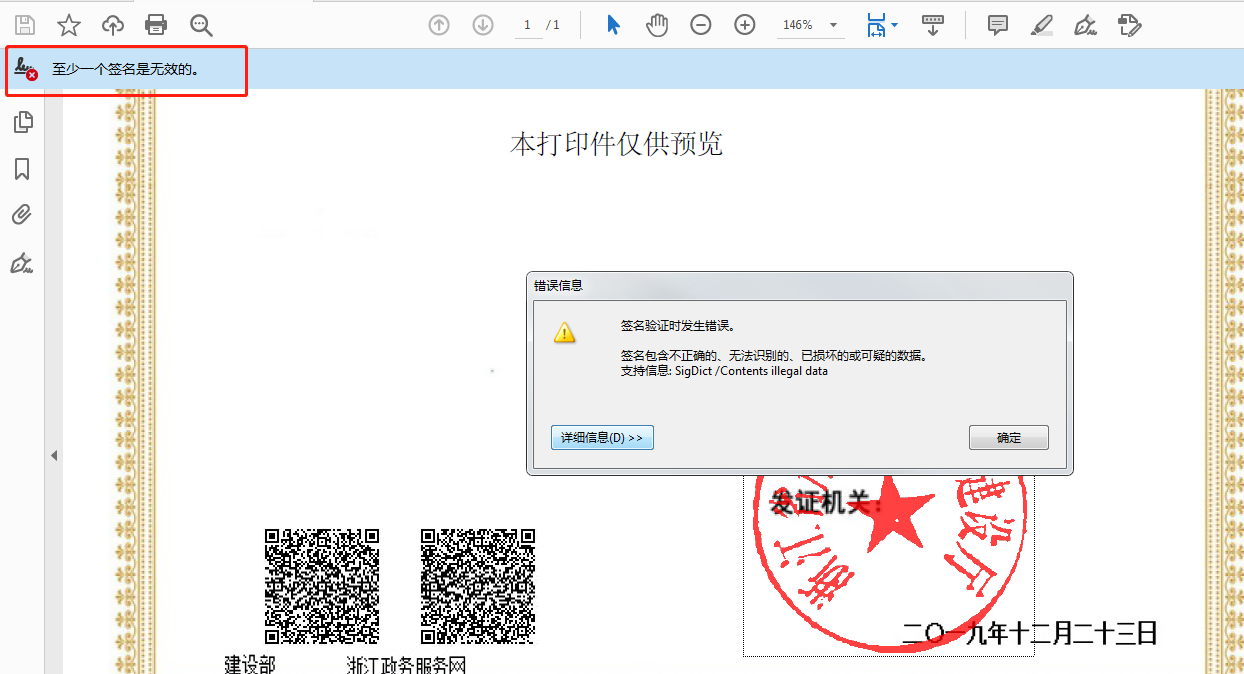Open the Fill & Sign tool
1244x674 pixels.
point(1129,24)
